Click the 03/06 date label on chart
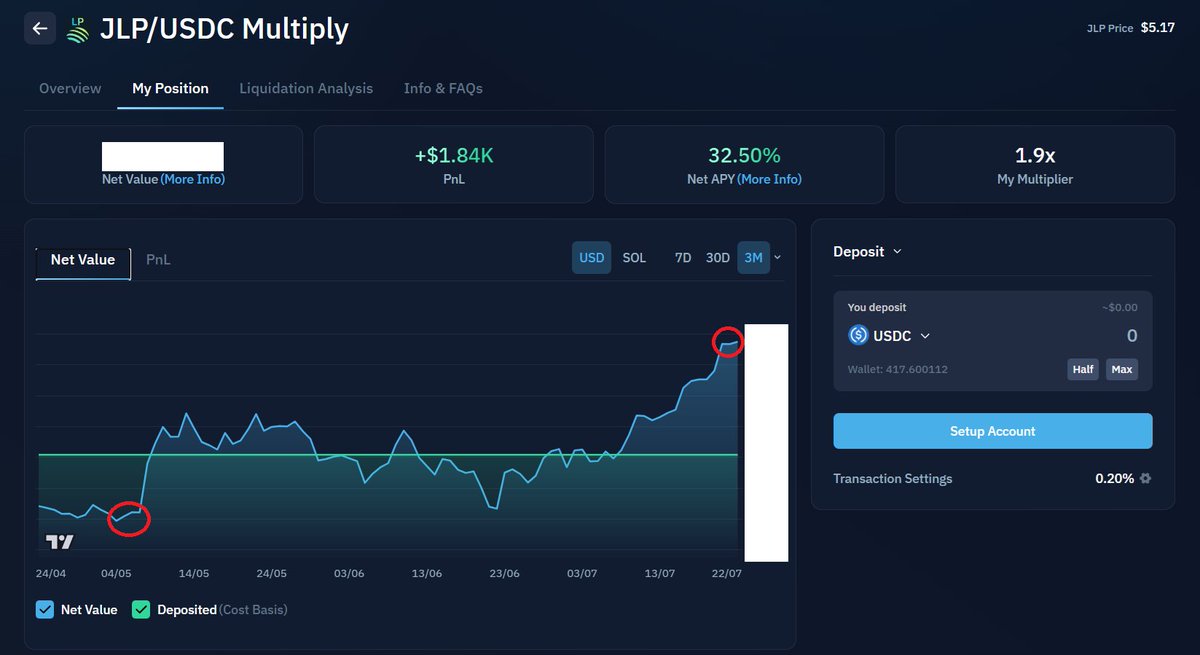Viewport: 1200px width, 655px height. point(349,574)
